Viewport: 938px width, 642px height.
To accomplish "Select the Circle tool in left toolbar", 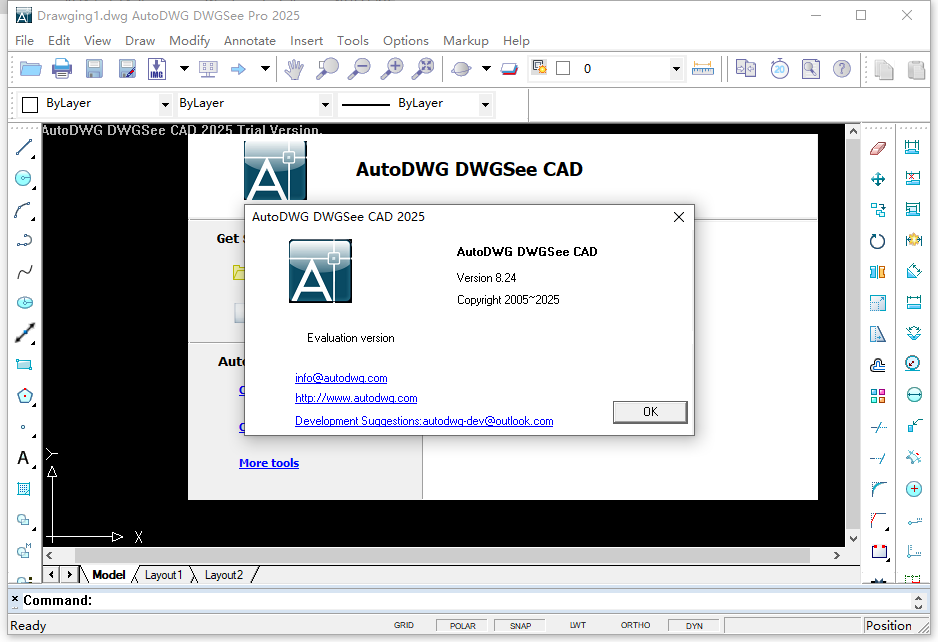I will tap(22, 178).
